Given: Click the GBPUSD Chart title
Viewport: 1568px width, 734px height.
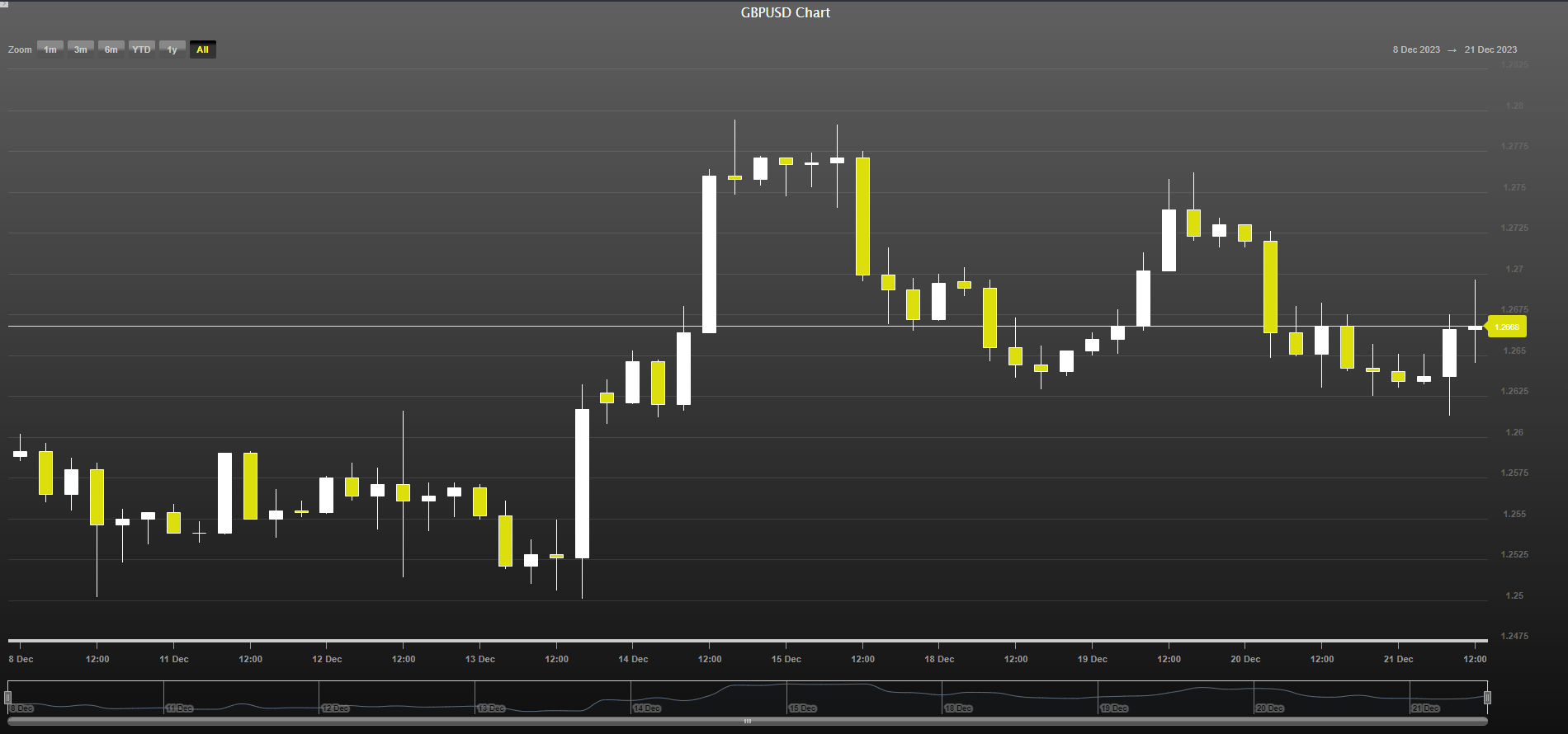Looking at the screenshot, I should (x=786, y=12).
